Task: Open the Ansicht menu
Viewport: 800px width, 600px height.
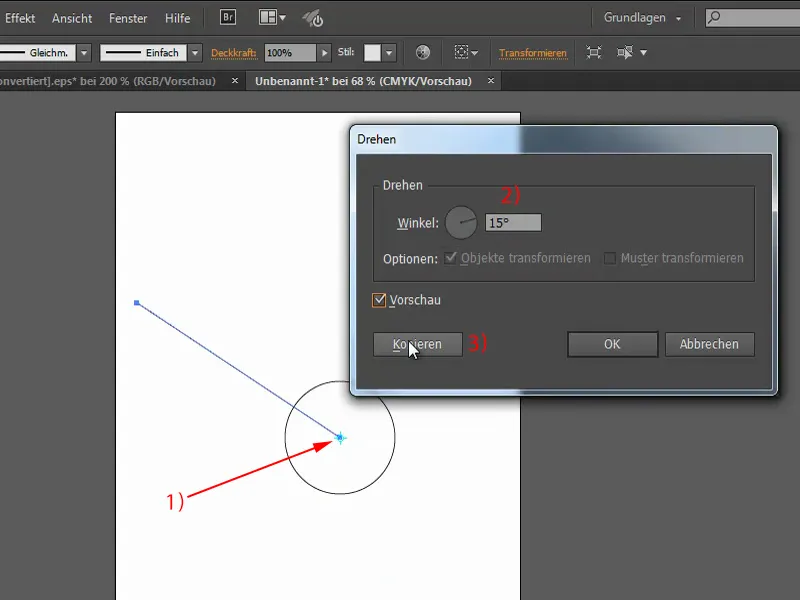Action: pyautogui.click(x=72, y=18)
